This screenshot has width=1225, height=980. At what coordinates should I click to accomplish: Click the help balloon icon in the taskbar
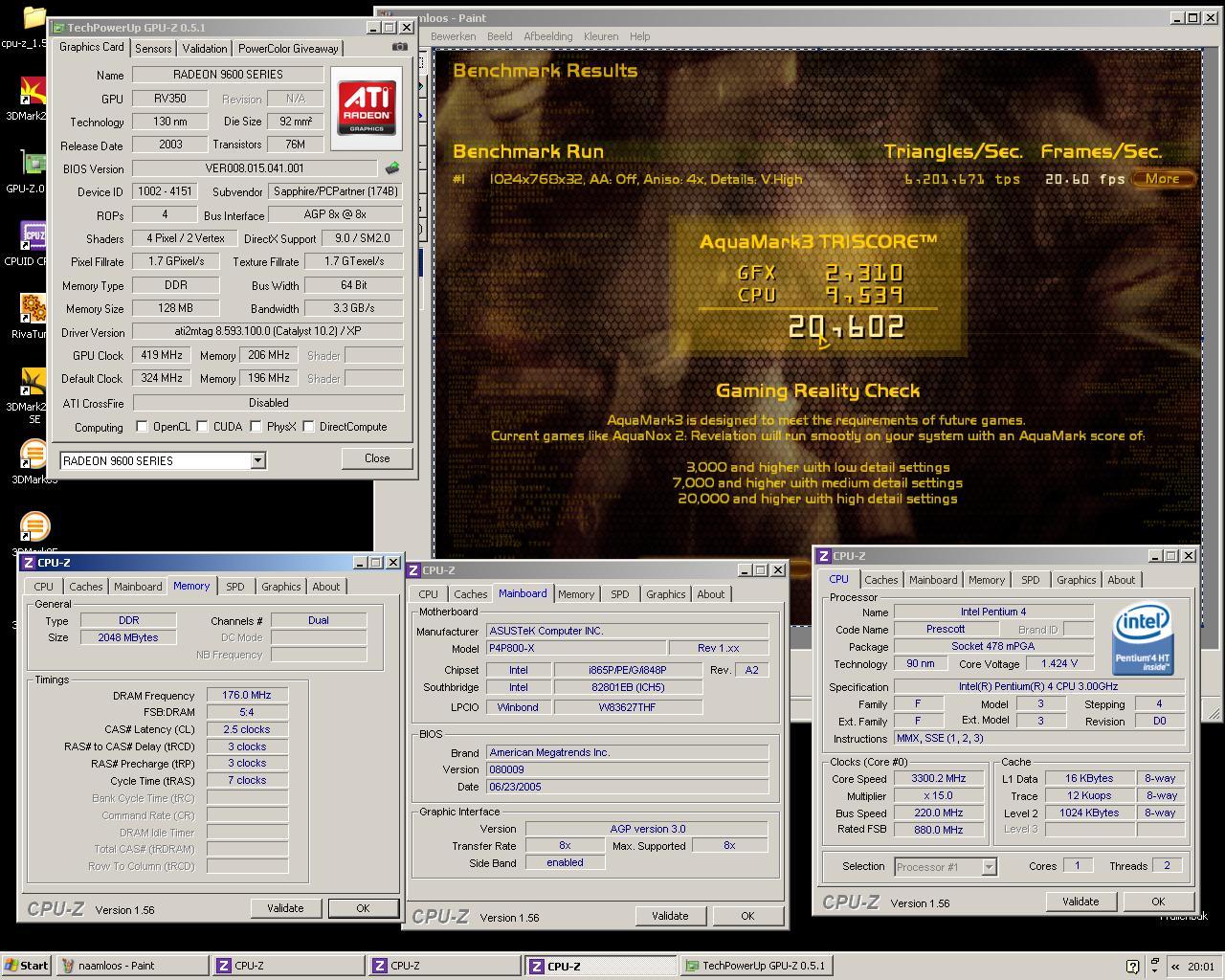click(1132, 966)
